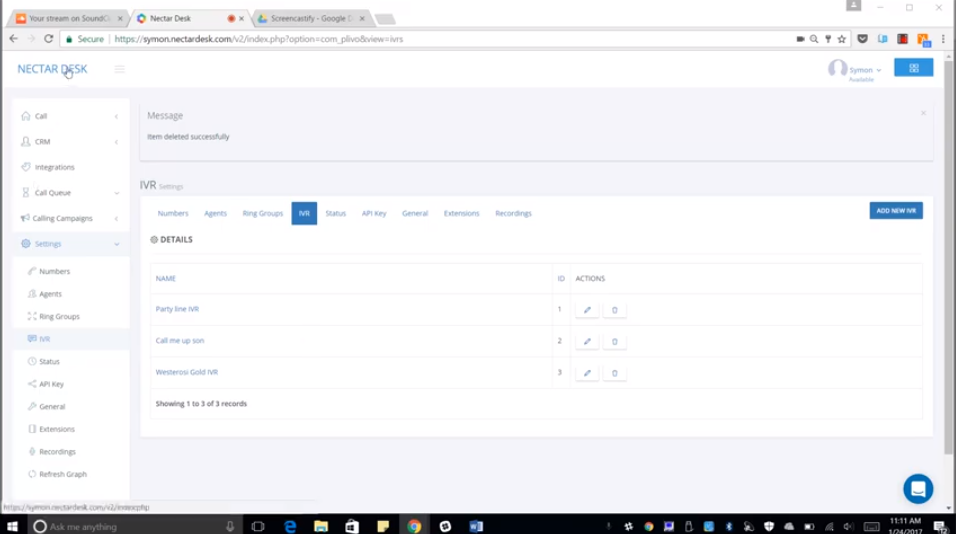Click the page vertical scrollbar
The image size is (956, 534).
948,256
